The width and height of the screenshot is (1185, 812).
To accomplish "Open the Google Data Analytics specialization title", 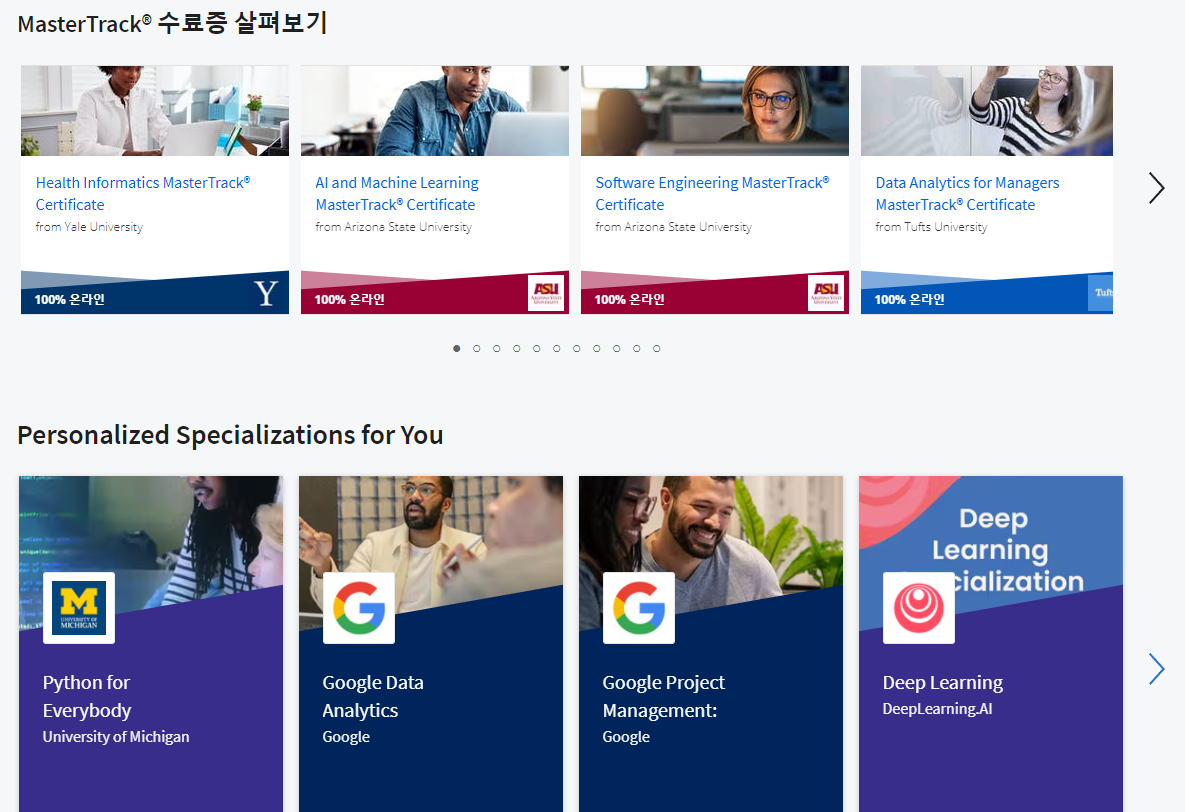I will click(373, 696).
